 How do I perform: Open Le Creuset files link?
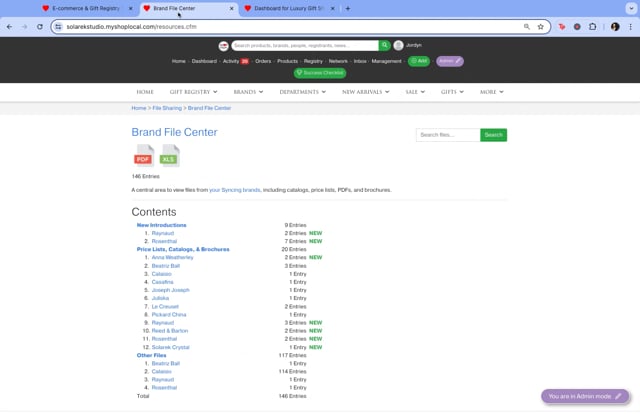click(165, 306)
